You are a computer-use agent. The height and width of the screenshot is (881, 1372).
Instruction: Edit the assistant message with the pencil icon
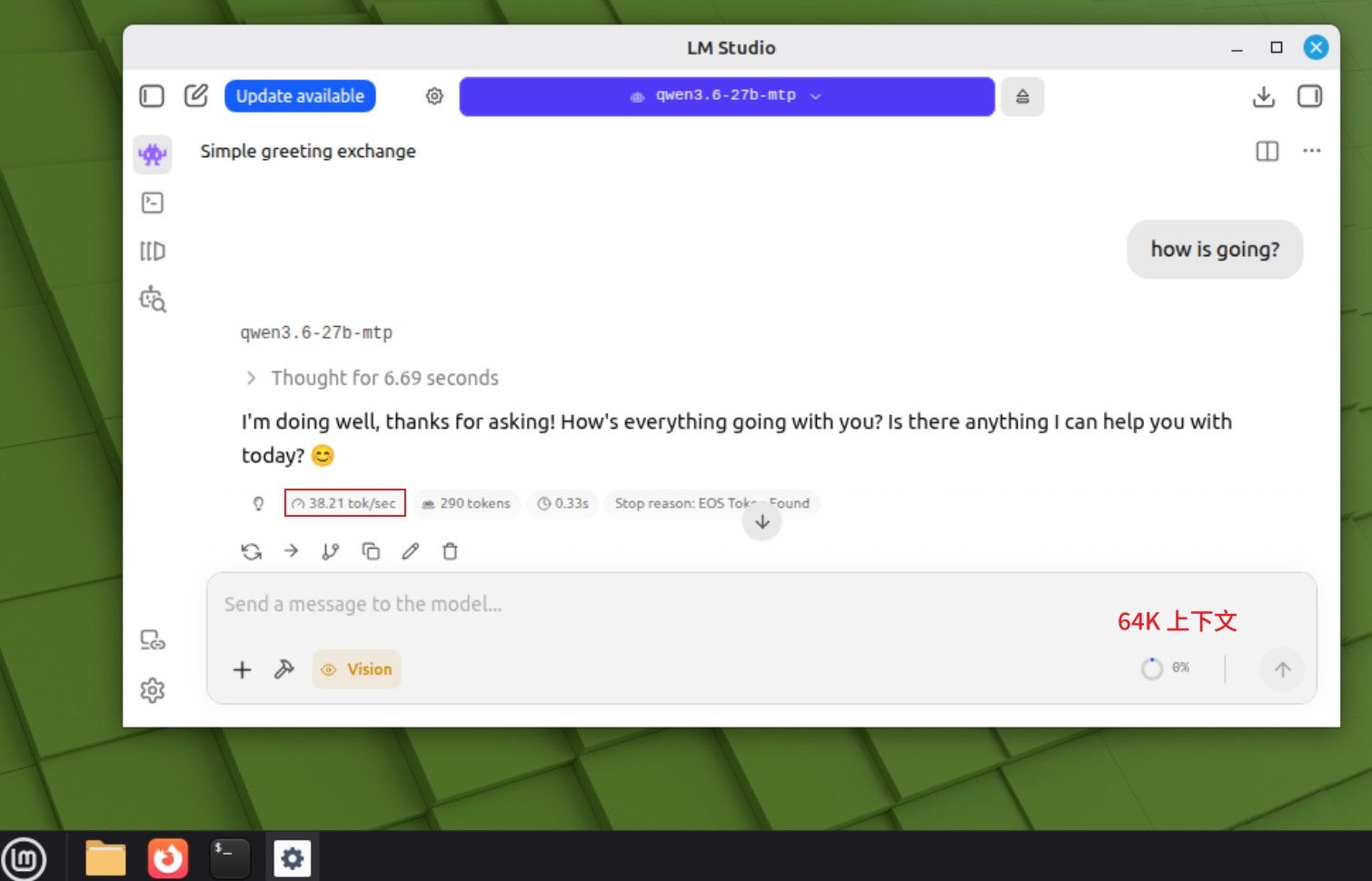(411, 551)
